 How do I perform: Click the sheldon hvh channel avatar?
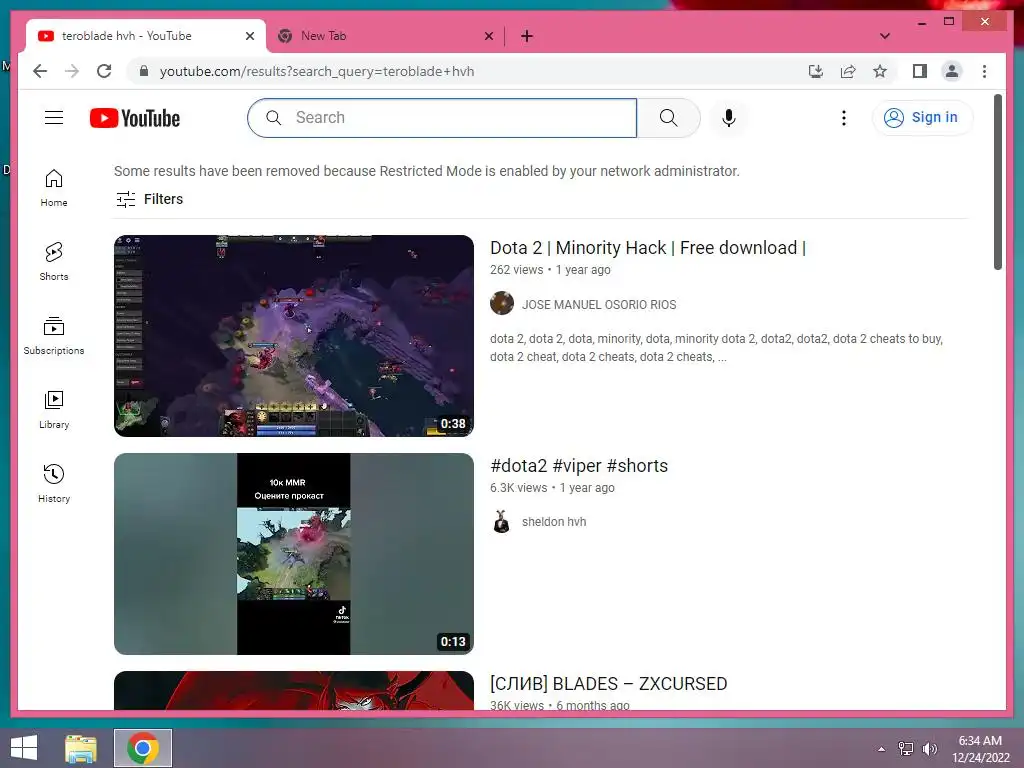point(502,522)
